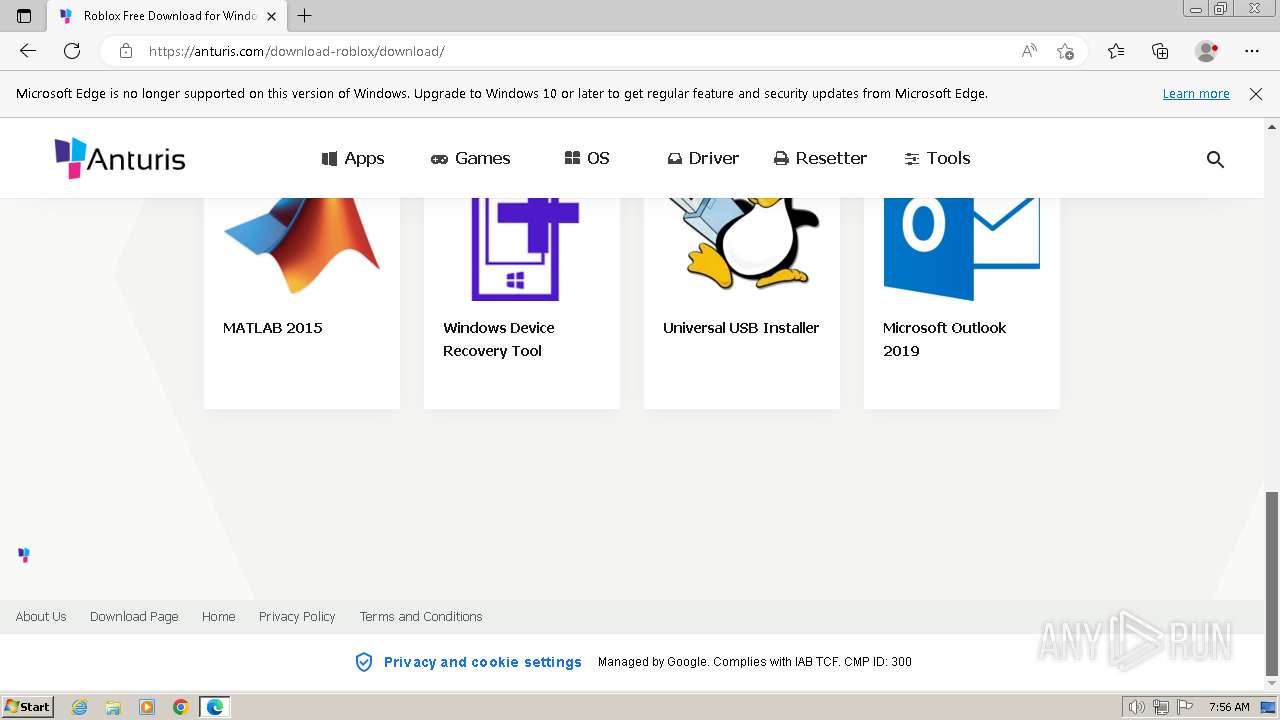Click scrollbar down arrow
The height and width of the screenshot is (720, 1280).
click(x=1271, y=685)
